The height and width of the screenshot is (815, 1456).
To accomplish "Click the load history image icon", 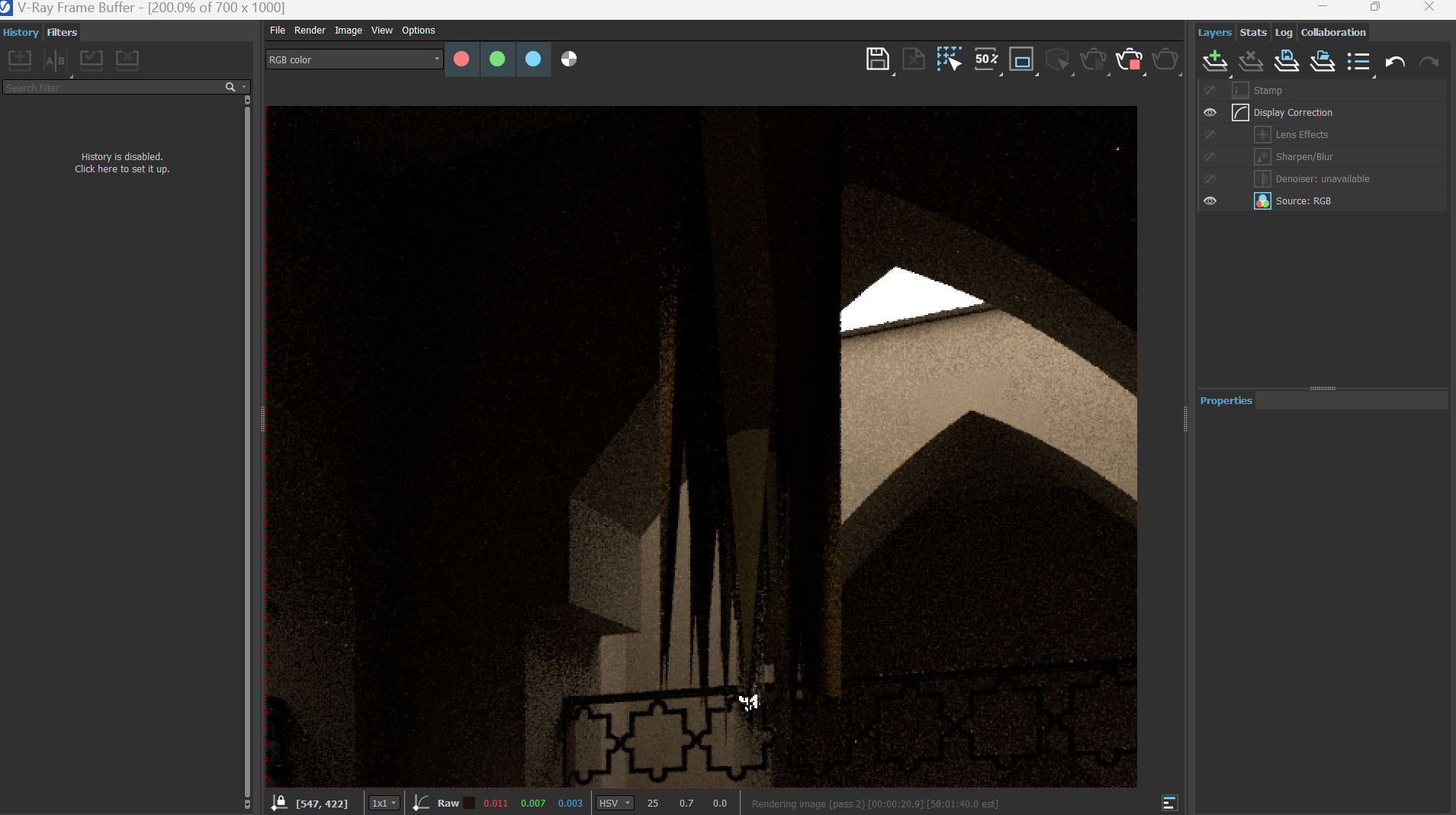I will pyautogui.click(x=92, y=59).
